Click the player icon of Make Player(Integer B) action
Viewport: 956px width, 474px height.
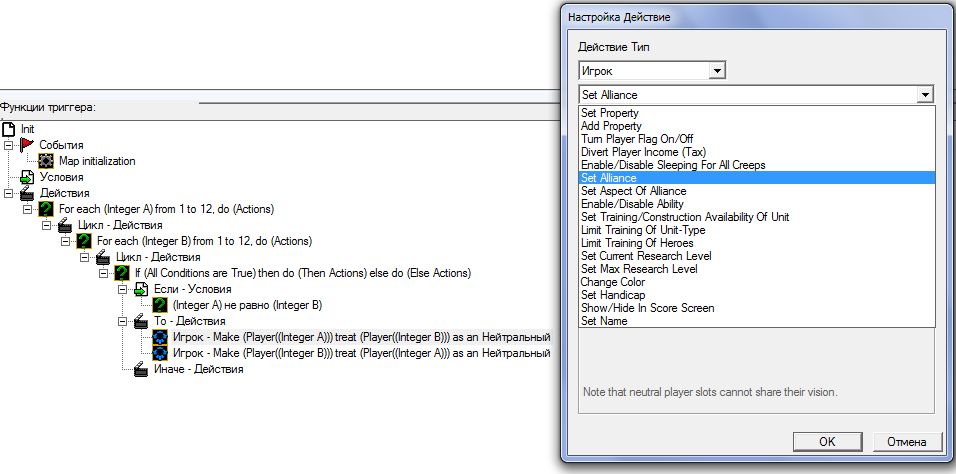click(160, 353)
